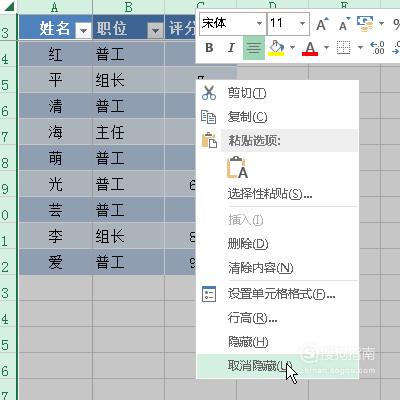The width and height of the screenshot is (400, 400).
Task: Open the 姓名 column filter dropdown
Action: pyautogui.click(x=83, y=31)
